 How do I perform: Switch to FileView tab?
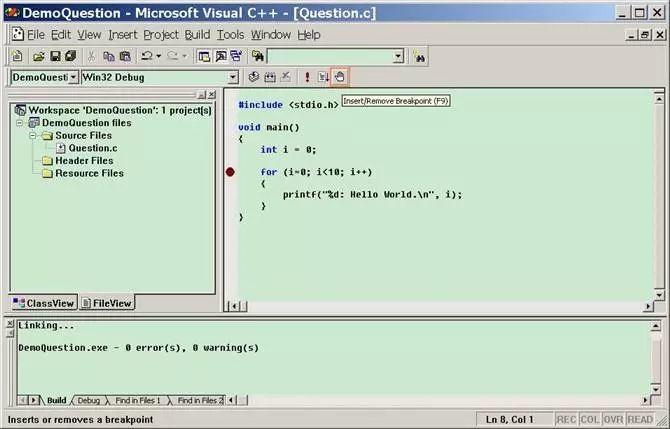click(107, 303)
